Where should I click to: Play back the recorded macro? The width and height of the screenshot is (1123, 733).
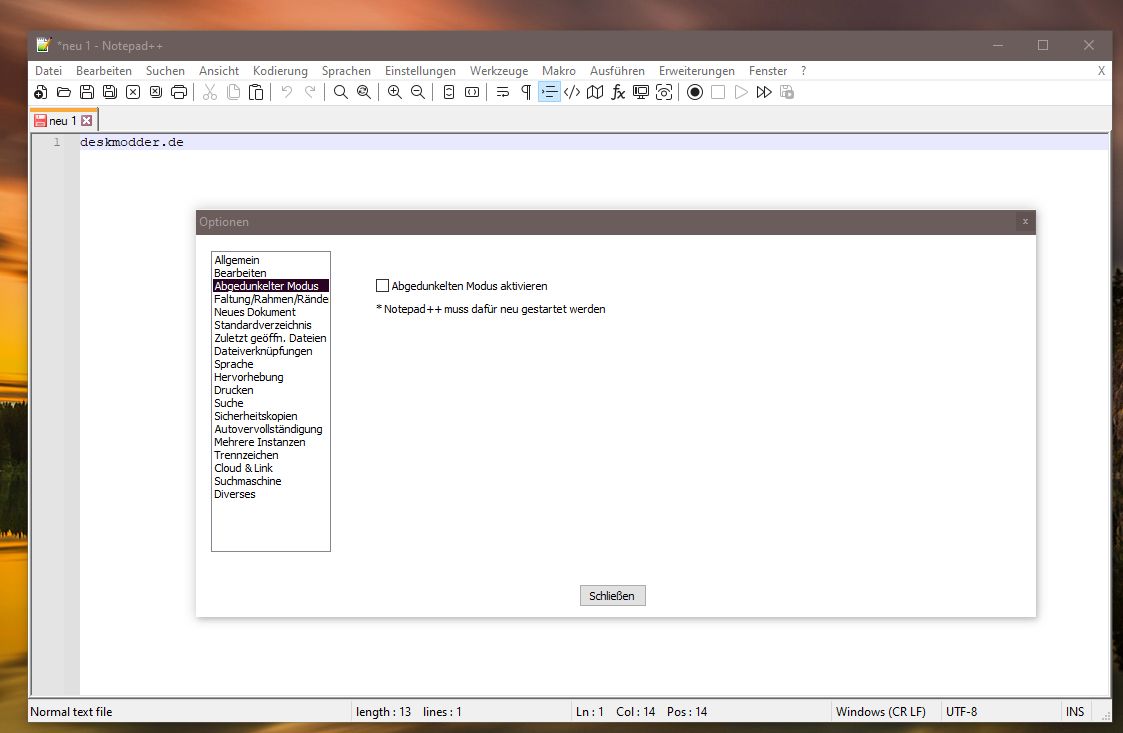point(741,92)
